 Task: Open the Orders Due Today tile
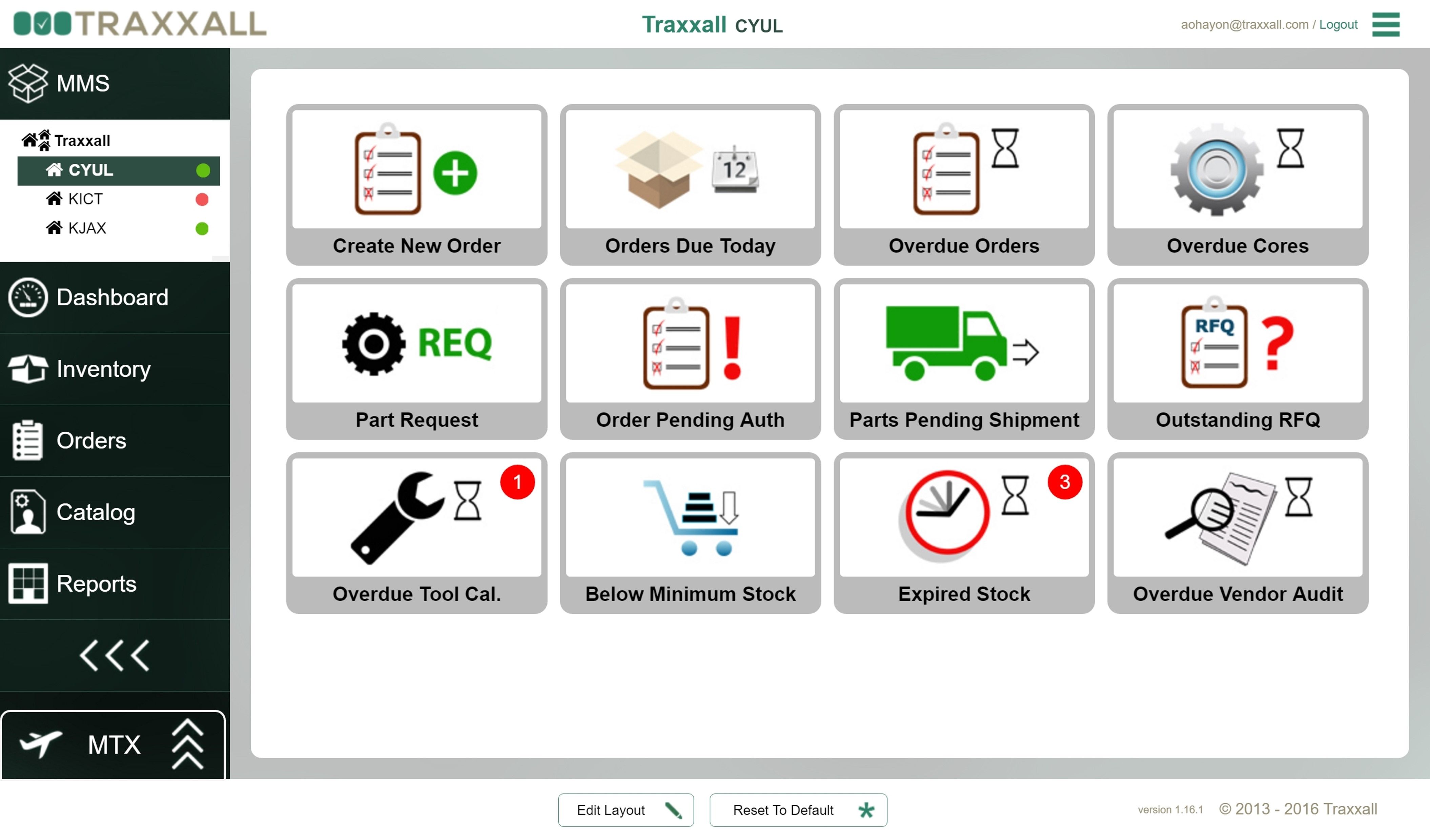pyautogui.click(x=690, y=184)
